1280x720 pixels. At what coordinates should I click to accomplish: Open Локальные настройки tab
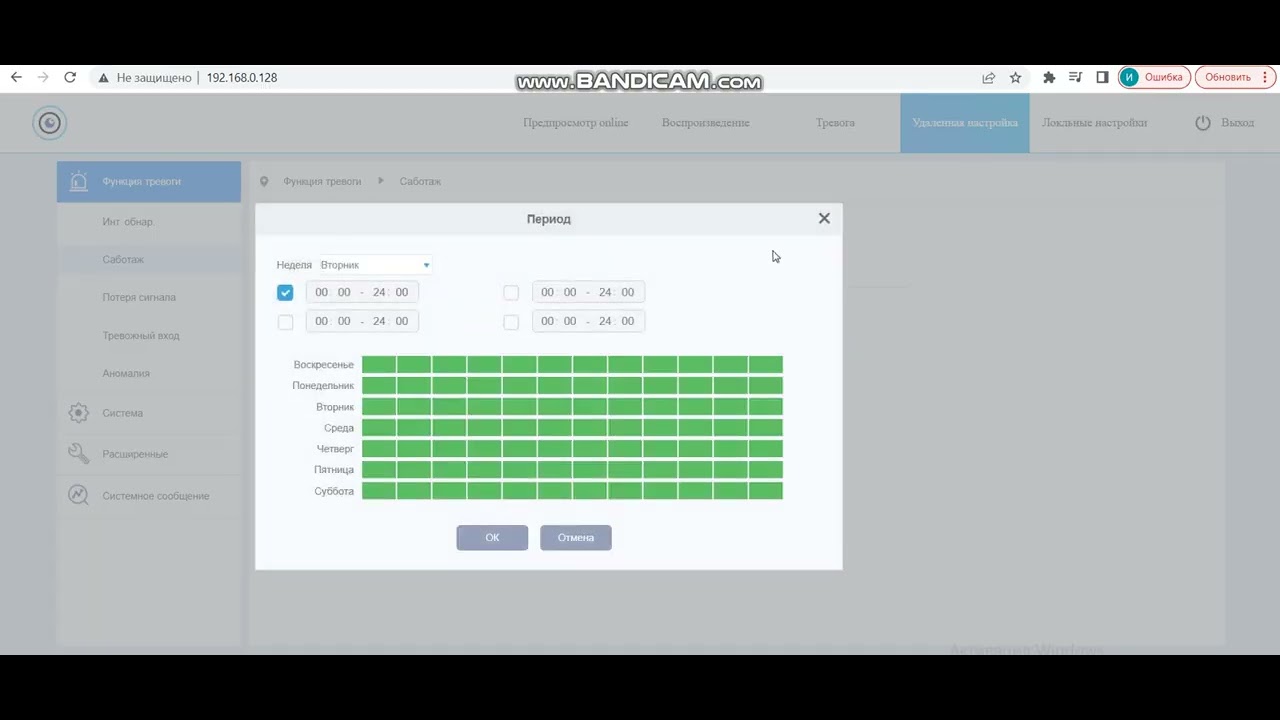1095,123
